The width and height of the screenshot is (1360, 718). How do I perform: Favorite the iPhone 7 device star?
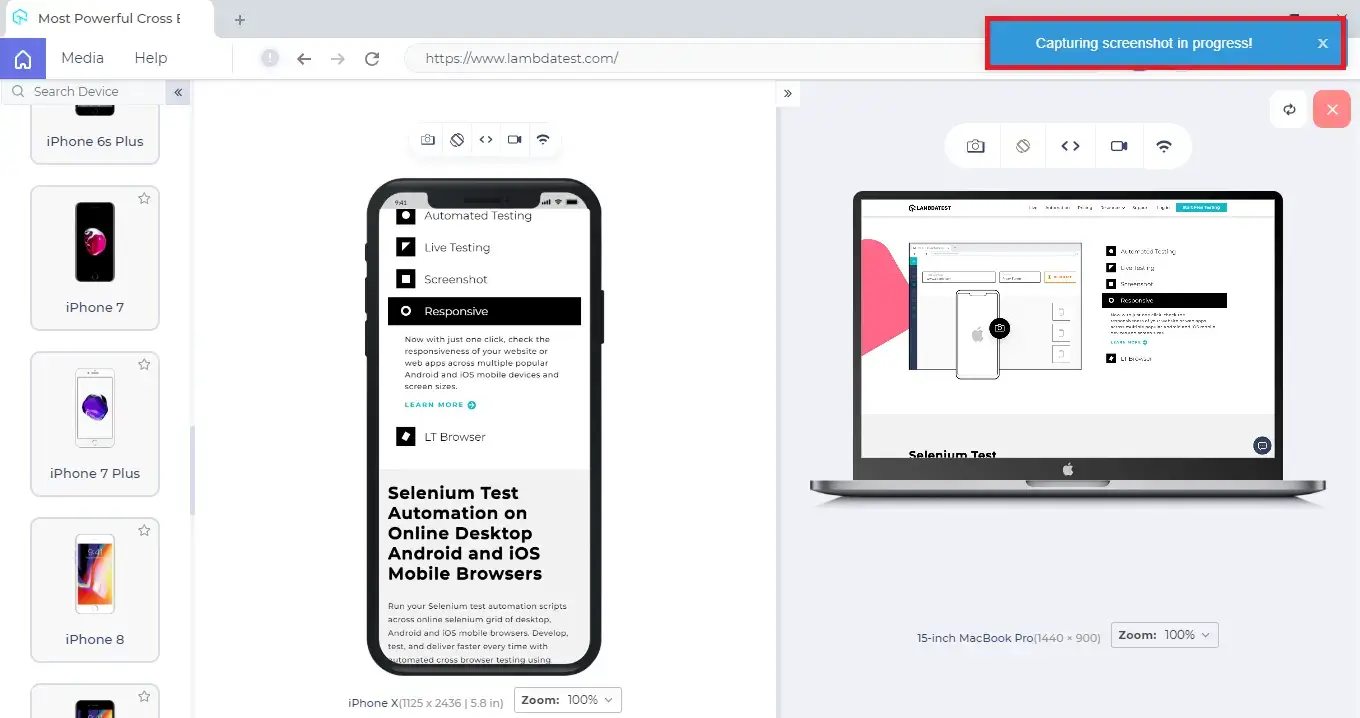coord(144,199)
